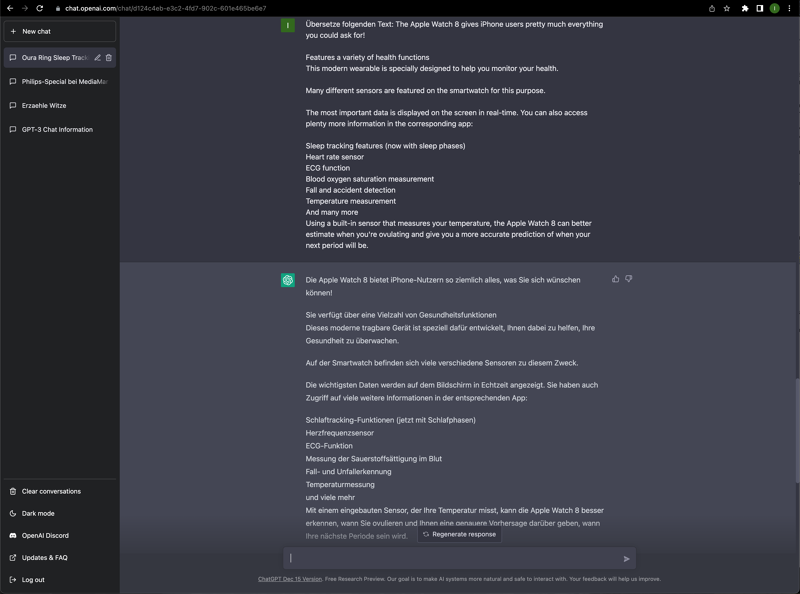Click the Regenerate response button

point(459,534)
